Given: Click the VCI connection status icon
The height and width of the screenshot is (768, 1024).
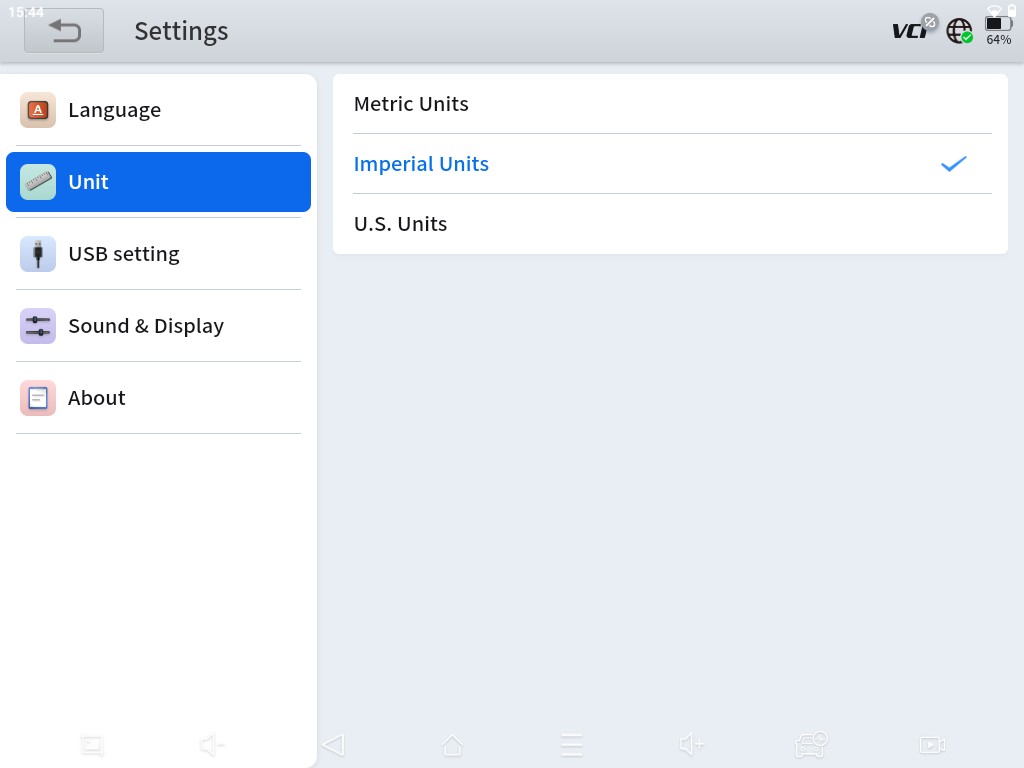Looking at the screenshot, I should click(912, 30).
